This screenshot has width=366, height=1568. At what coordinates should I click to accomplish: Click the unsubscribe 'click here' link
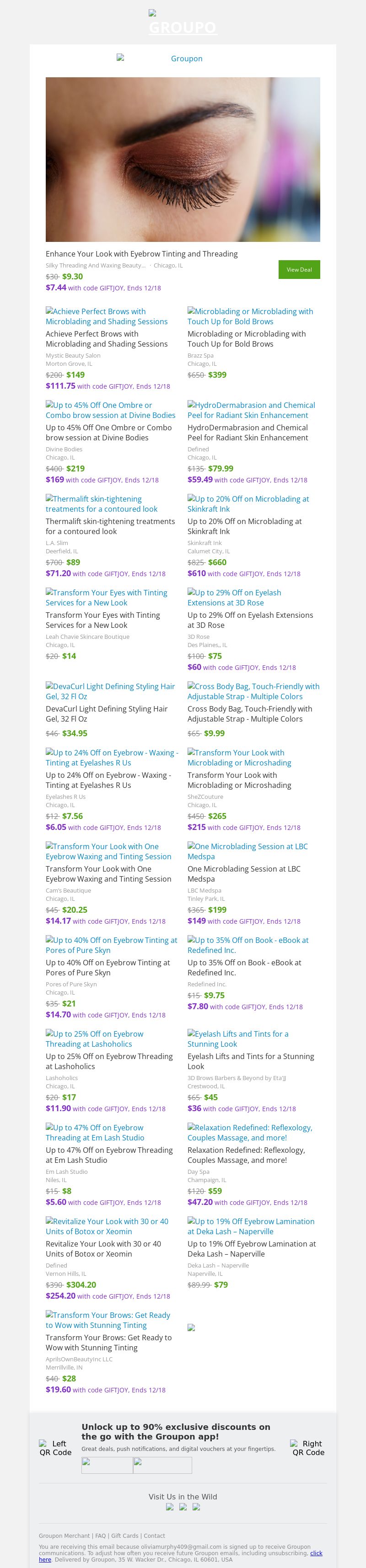click(x=316, y=1553)
